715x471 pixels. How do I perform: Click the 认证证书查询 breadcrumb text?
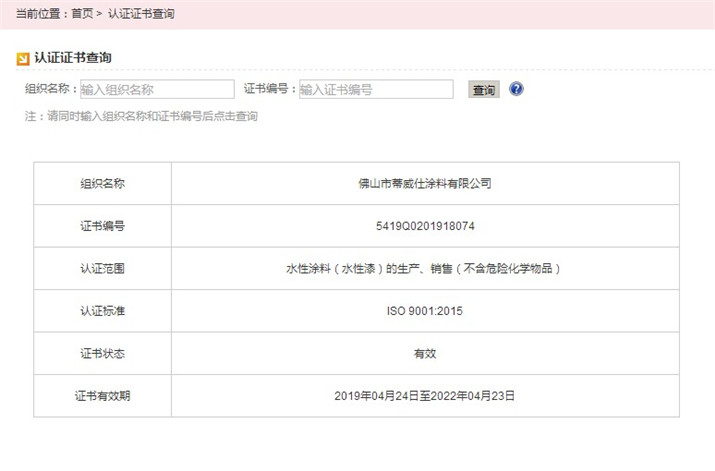141,14
